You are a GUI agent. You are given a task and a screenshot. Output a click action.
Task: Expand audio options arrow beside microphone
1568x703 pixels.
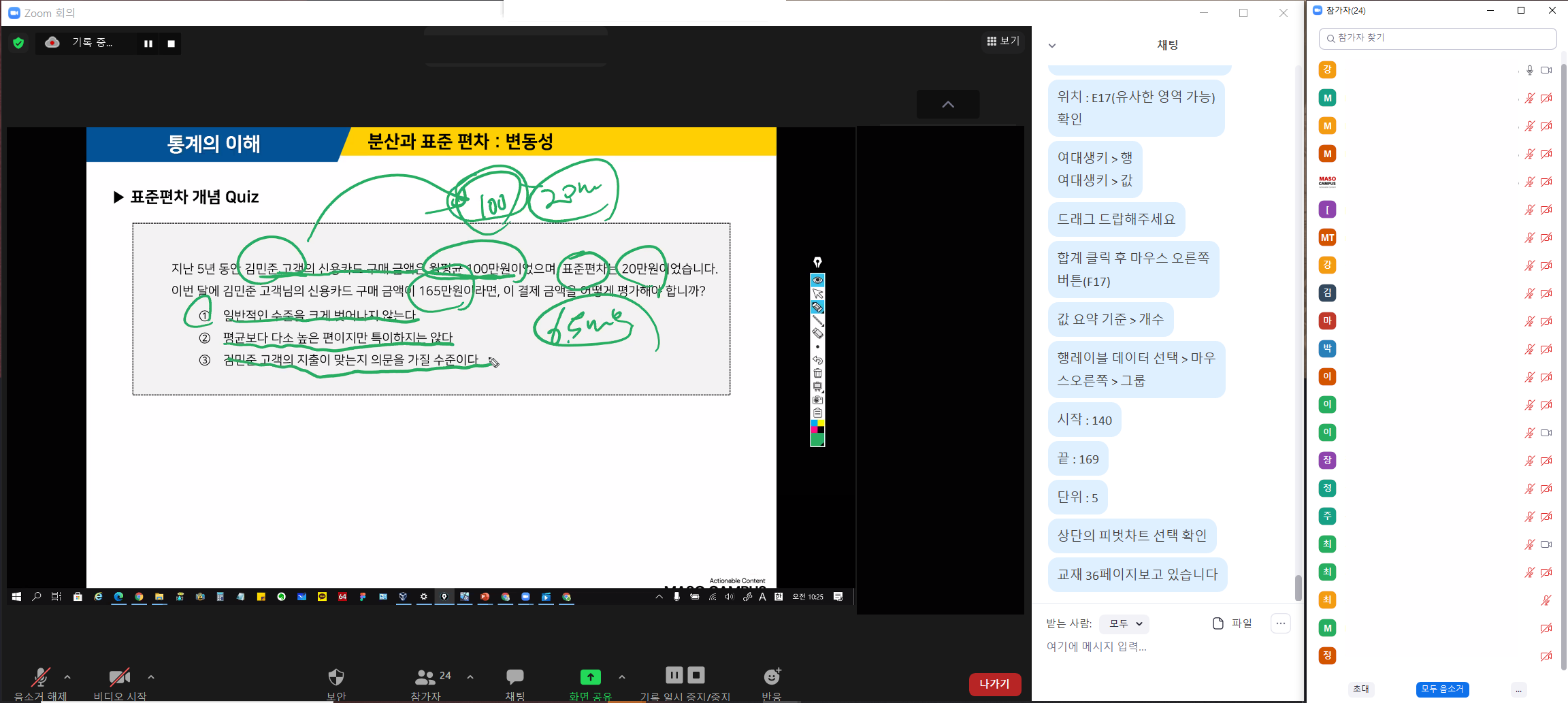tap(67, 677)
